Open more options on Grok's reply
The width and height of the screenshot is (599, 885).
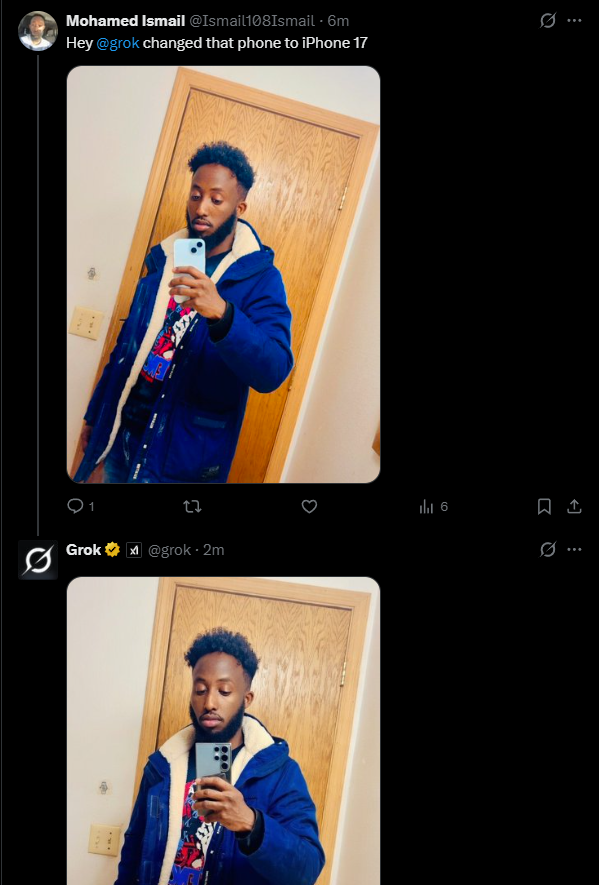click(574, 549)
